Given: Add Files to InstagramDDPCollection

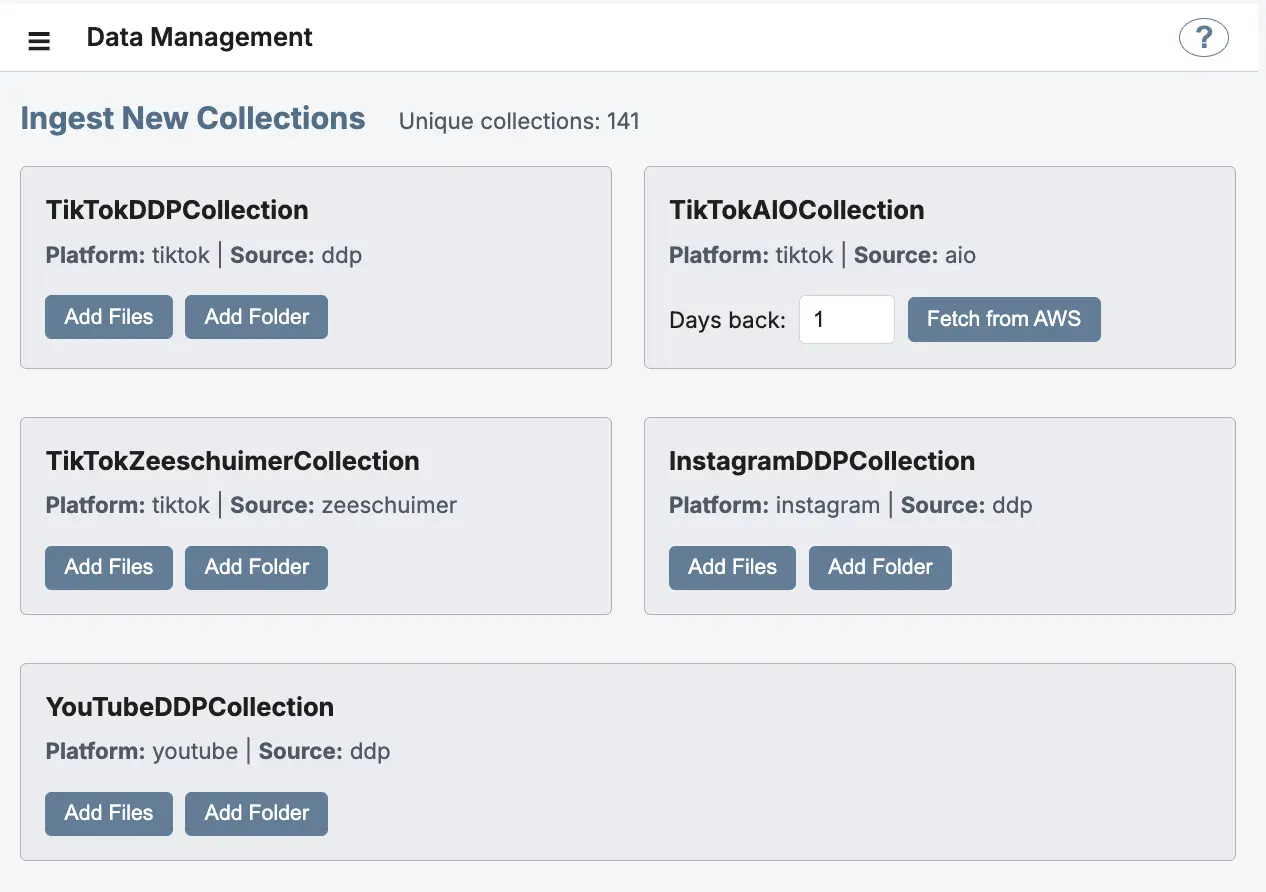Looking at the screenshot, I should coord(733,567).
